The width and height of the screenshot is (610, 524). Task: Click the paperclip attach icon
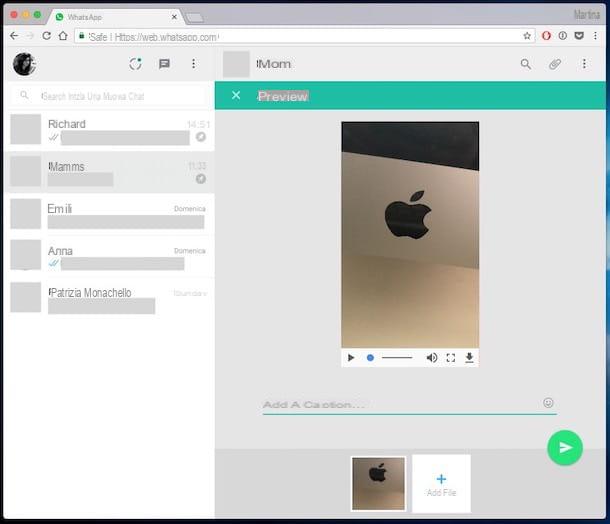pos(555,64)
